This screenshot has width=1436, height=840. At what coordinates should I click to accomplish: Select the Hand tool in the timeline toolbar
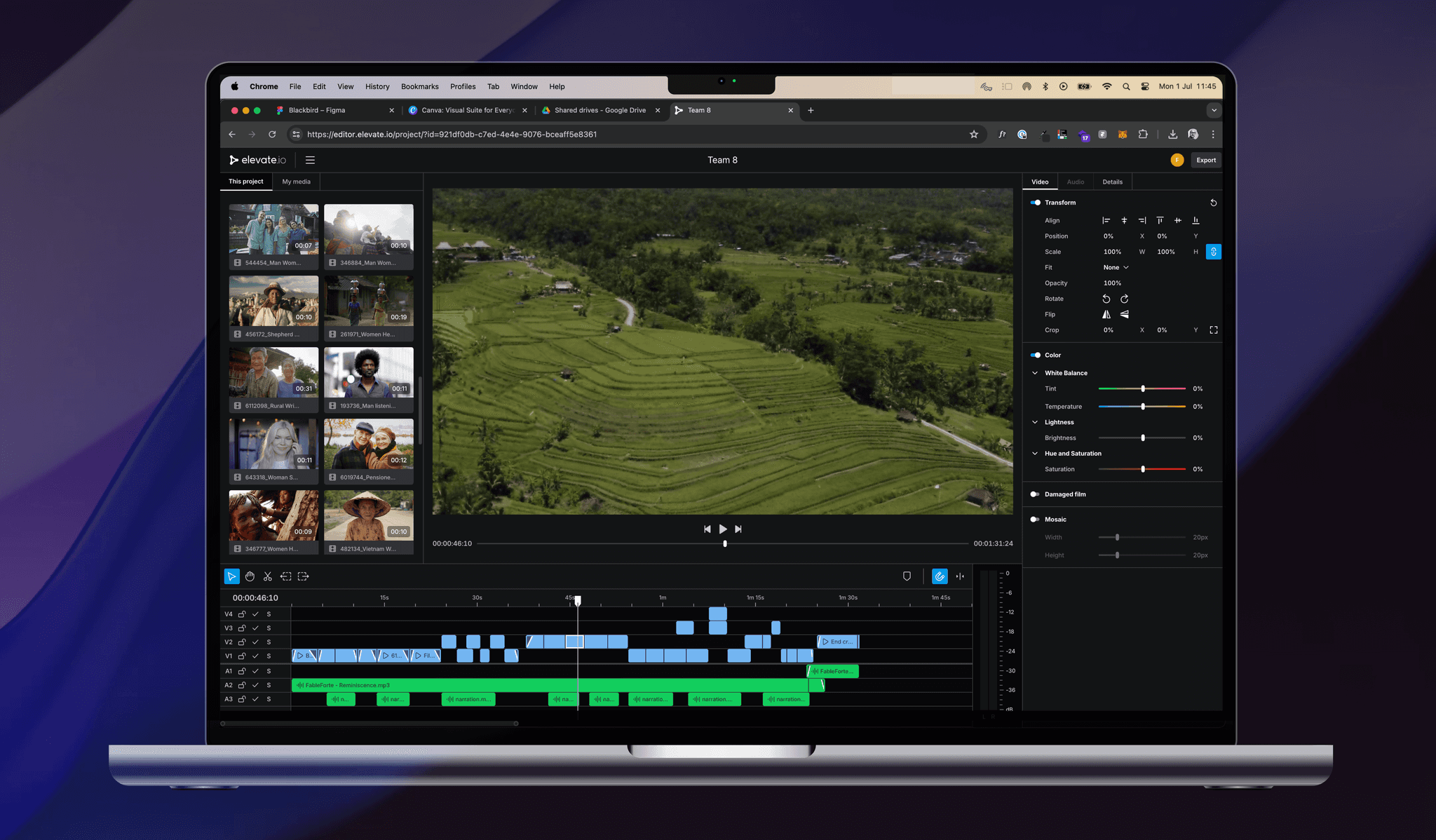tap(250, 576)
